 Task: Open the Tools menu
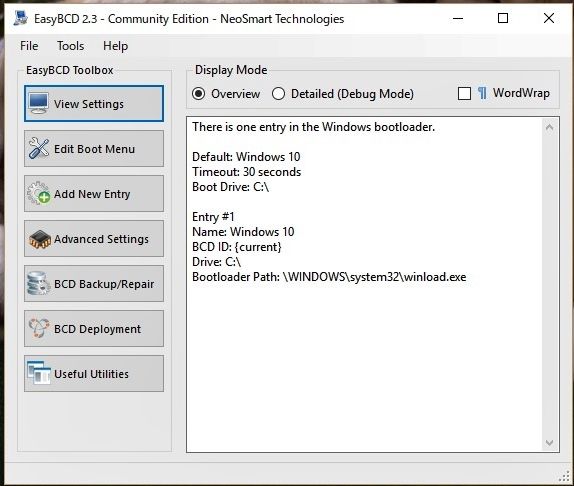70,46
